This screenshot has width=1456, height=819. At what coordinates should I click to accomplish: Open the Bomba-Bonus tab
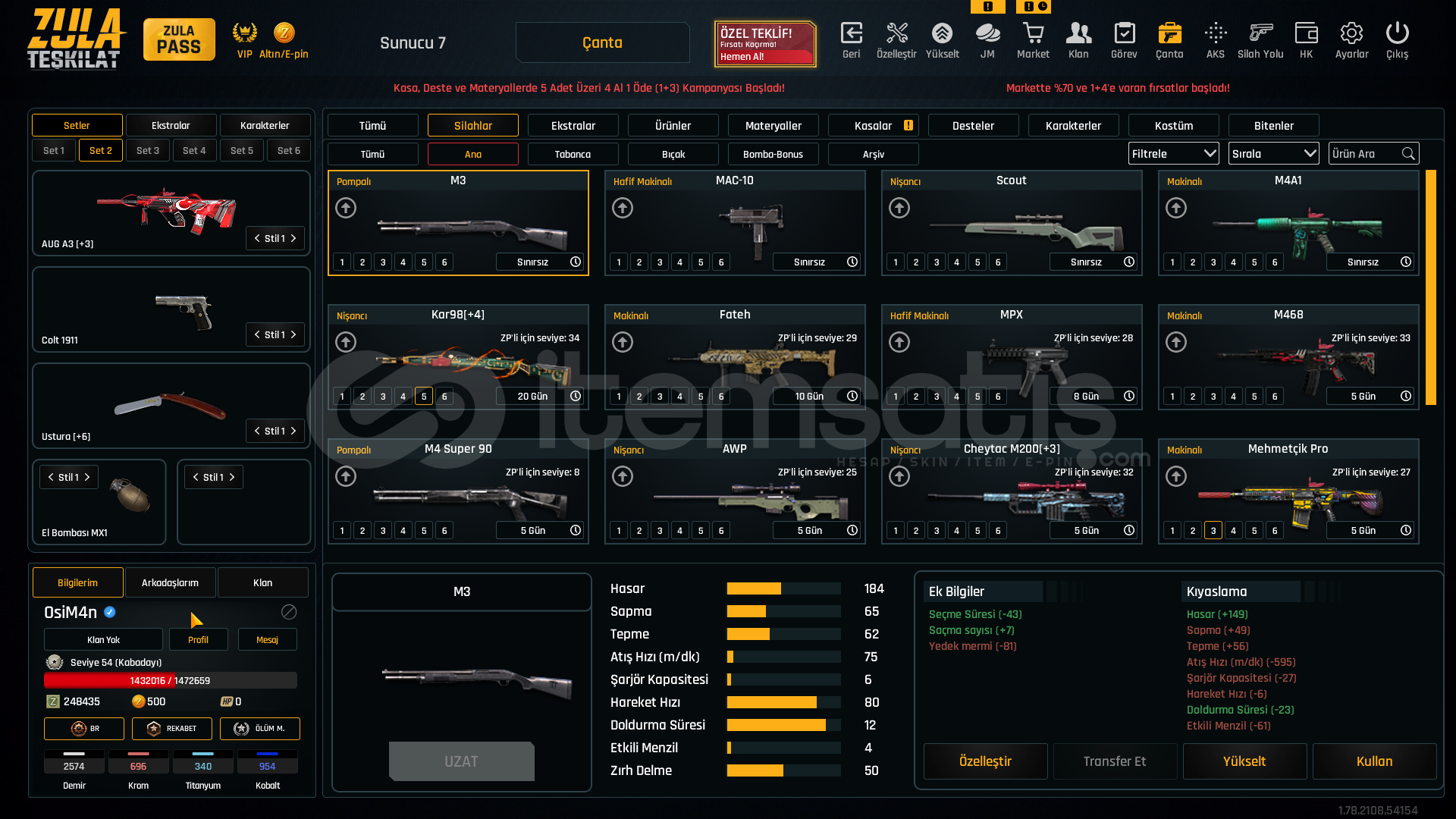coord(773,154)
